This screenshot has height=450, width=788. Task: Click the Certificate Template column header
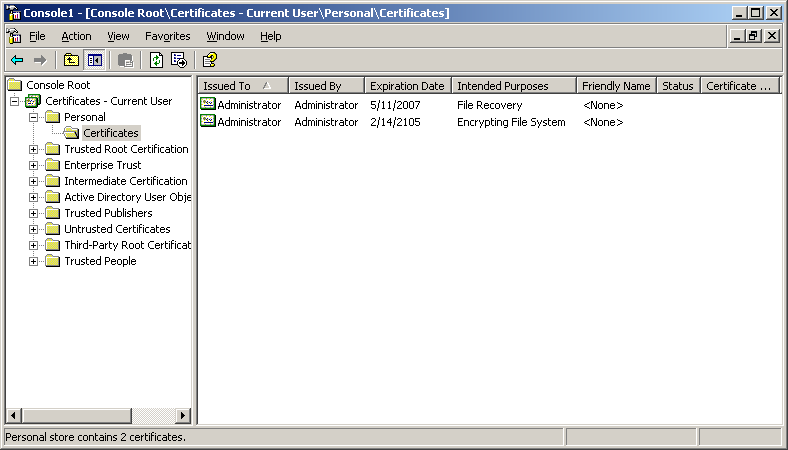740,86
